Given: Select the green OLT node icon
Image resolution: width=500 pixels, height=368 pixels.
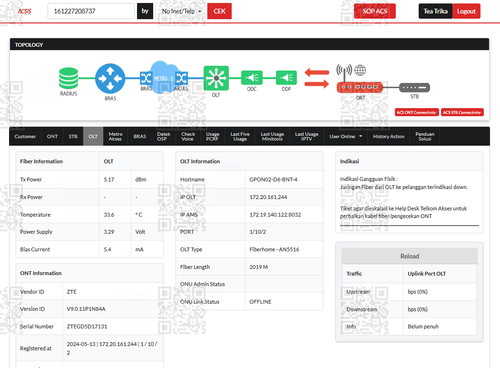Looking at the screenshot, I should click(x=216, y=78).
